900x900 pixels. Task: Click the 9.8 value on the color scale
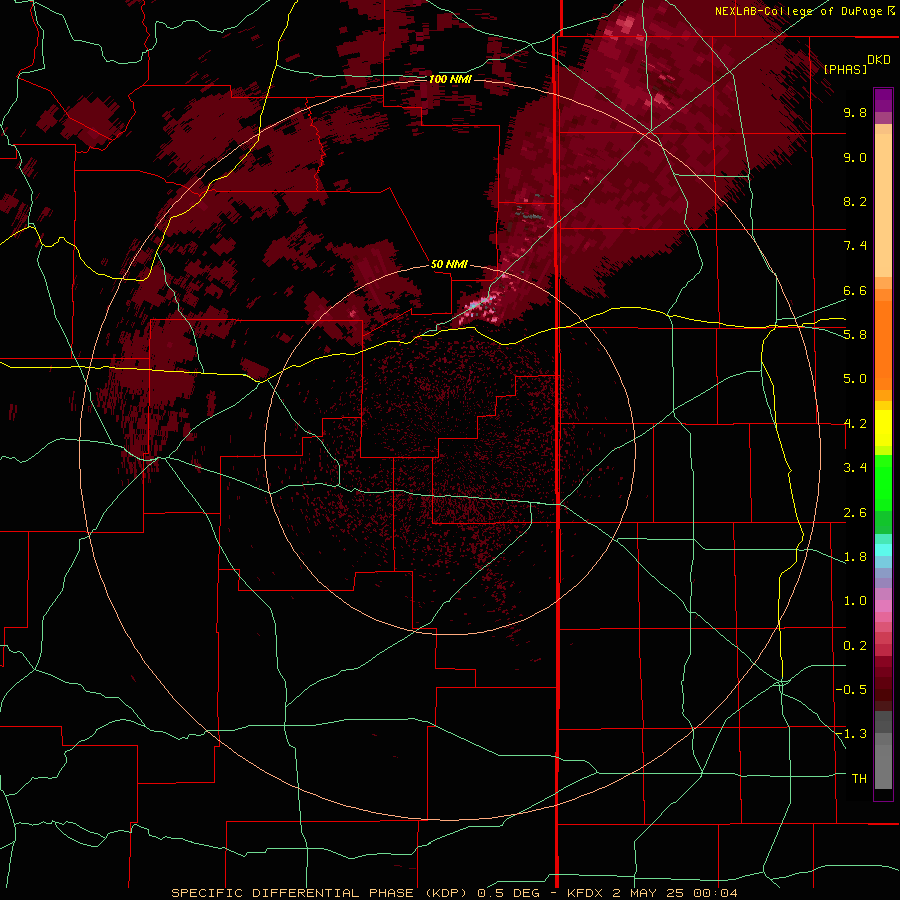(x=855, y=112)
